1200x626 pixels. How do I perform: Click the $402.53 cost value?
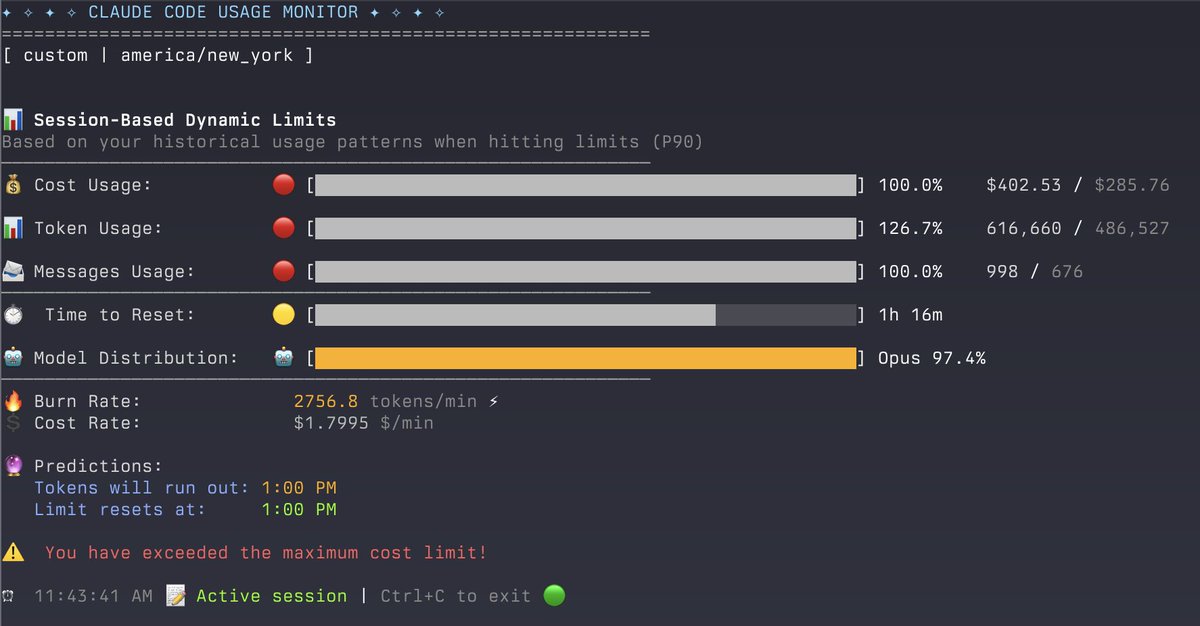[x=1023, y=185]
